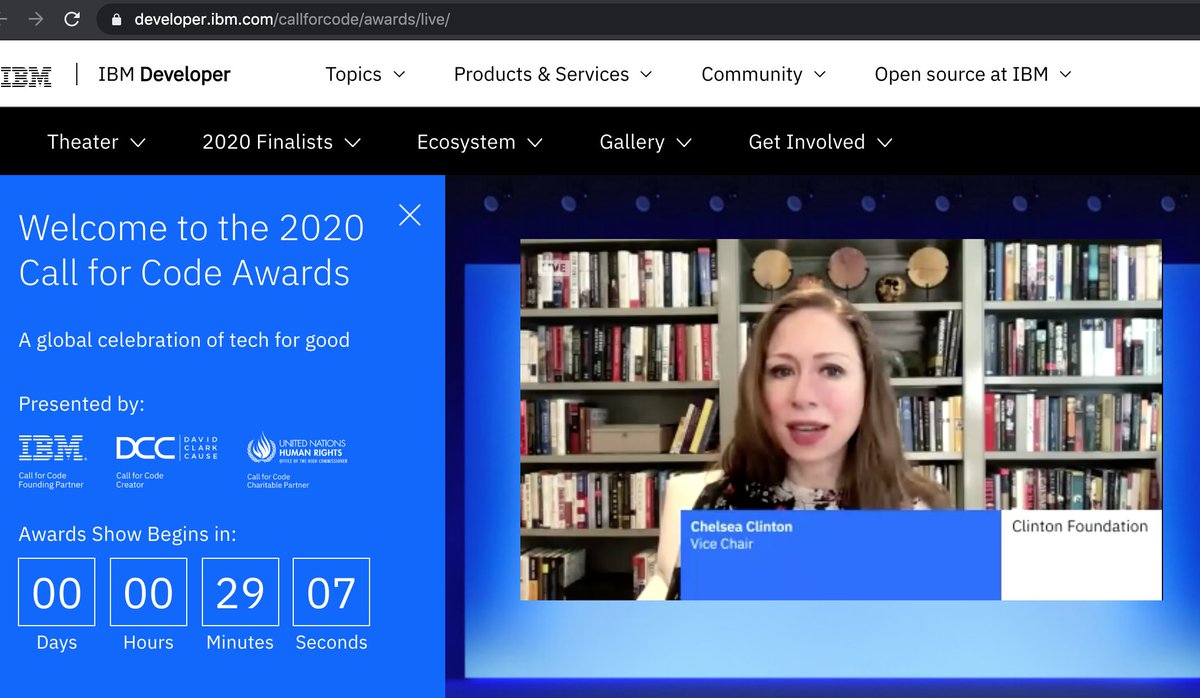Click the 'Welcome to the 2020 Call for Code Awards' heading

(191, 250)
